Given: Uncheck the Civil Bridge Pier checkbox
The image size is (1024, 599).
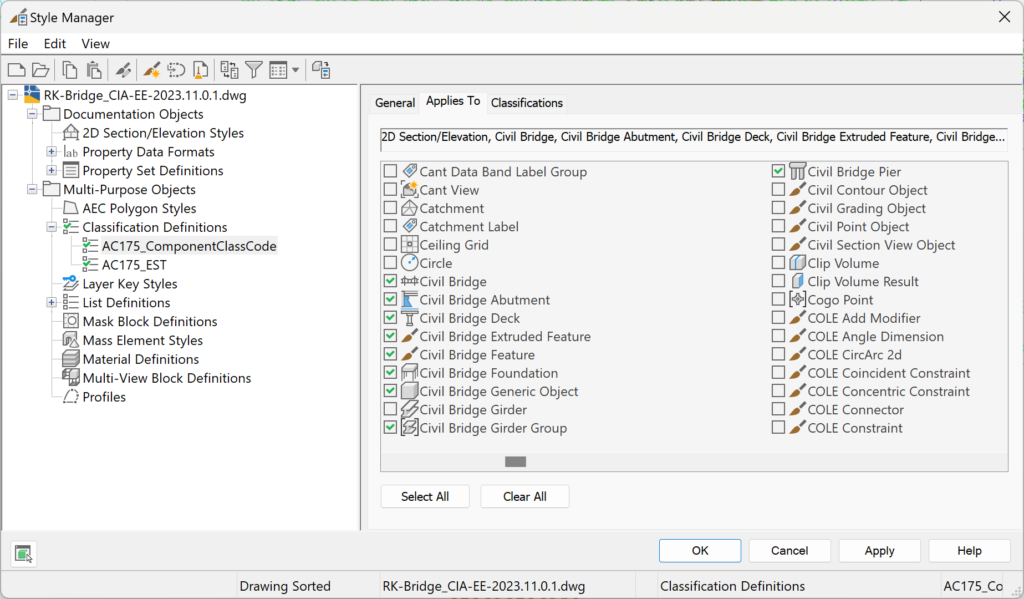Looking at the screenshot, I should (778, 171).
